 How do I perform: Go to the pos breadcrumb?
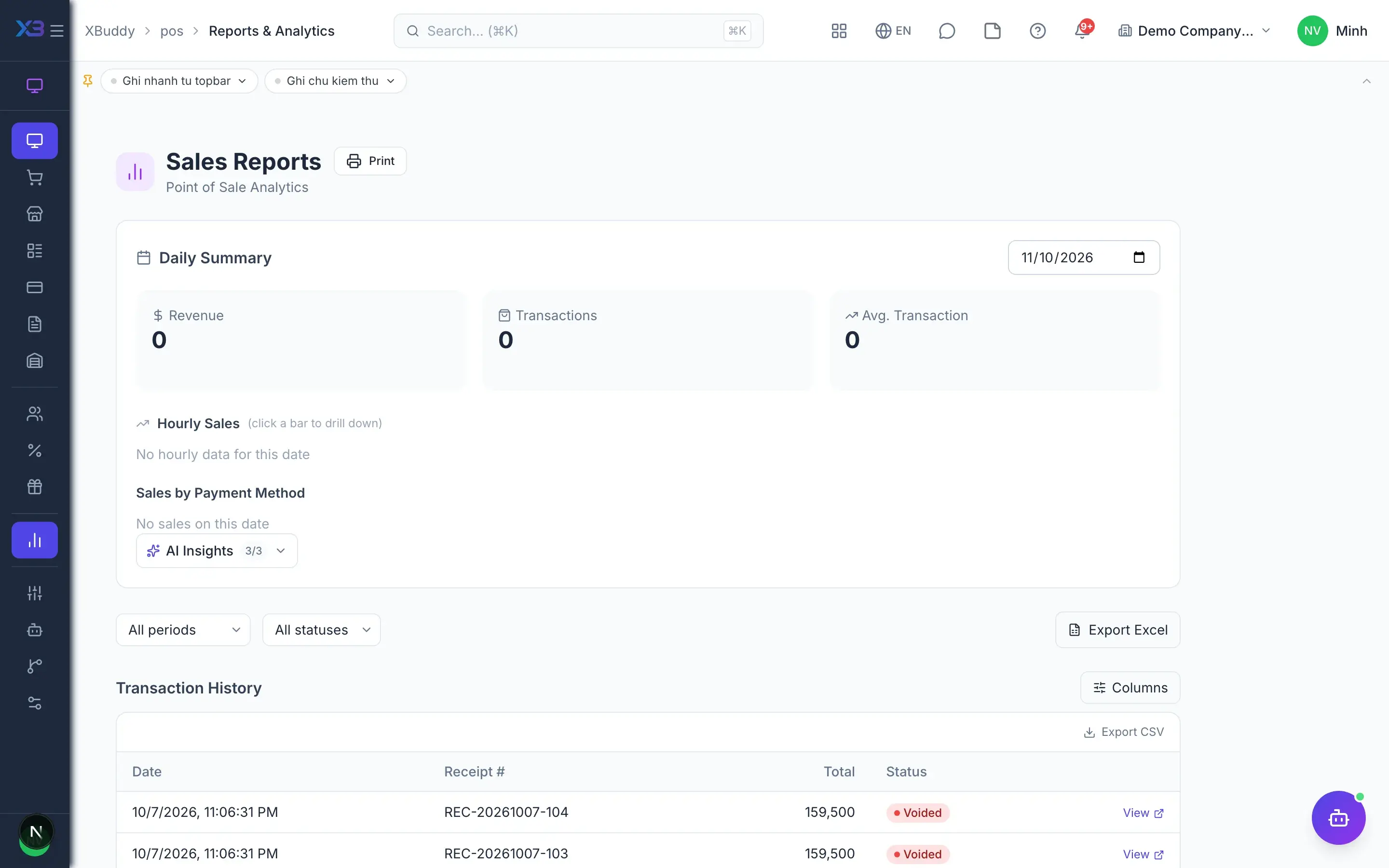coord(172,31)
